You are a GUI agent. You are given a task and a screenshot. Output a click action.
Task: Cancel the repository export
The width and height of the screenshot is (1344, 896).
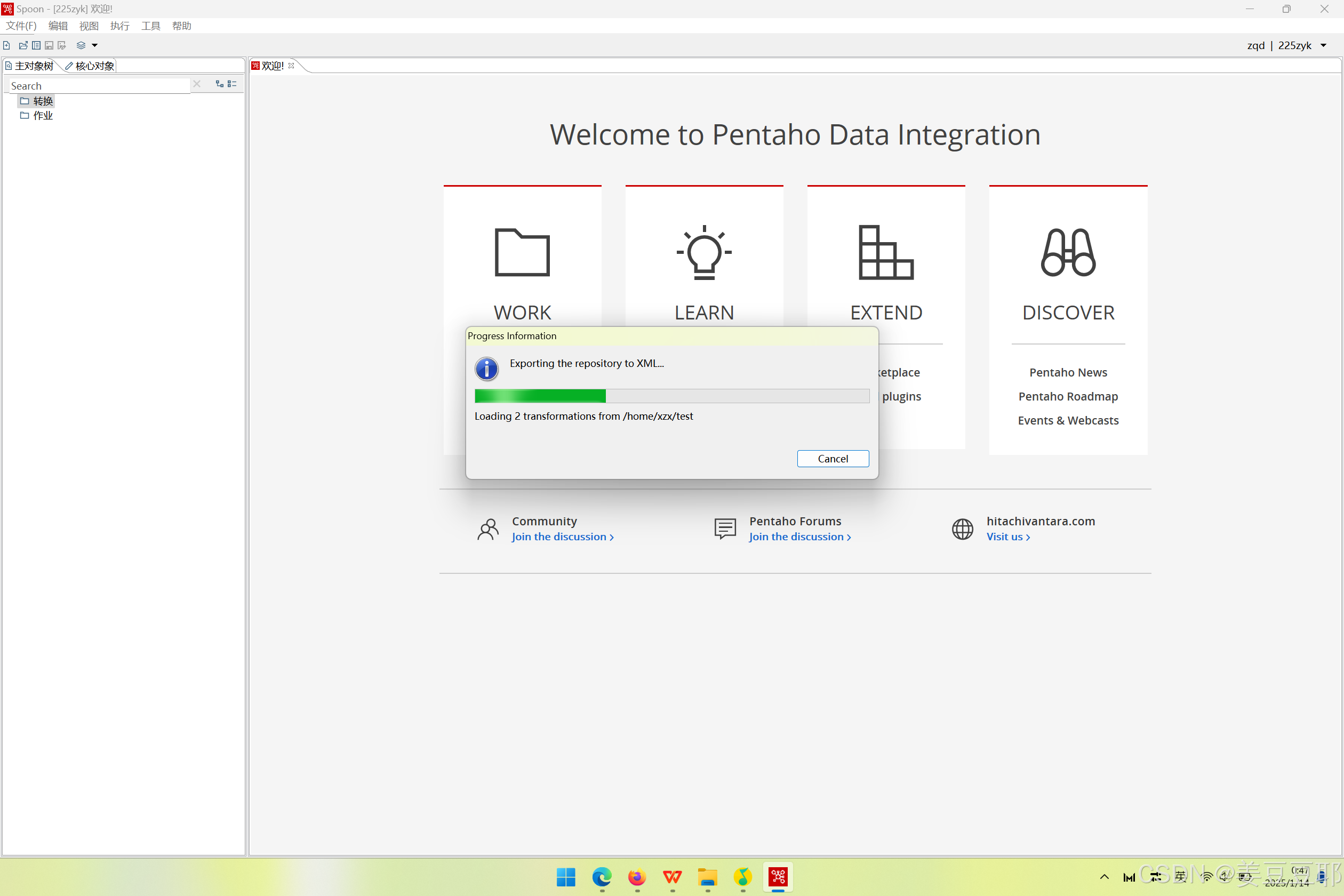(833, 458)
